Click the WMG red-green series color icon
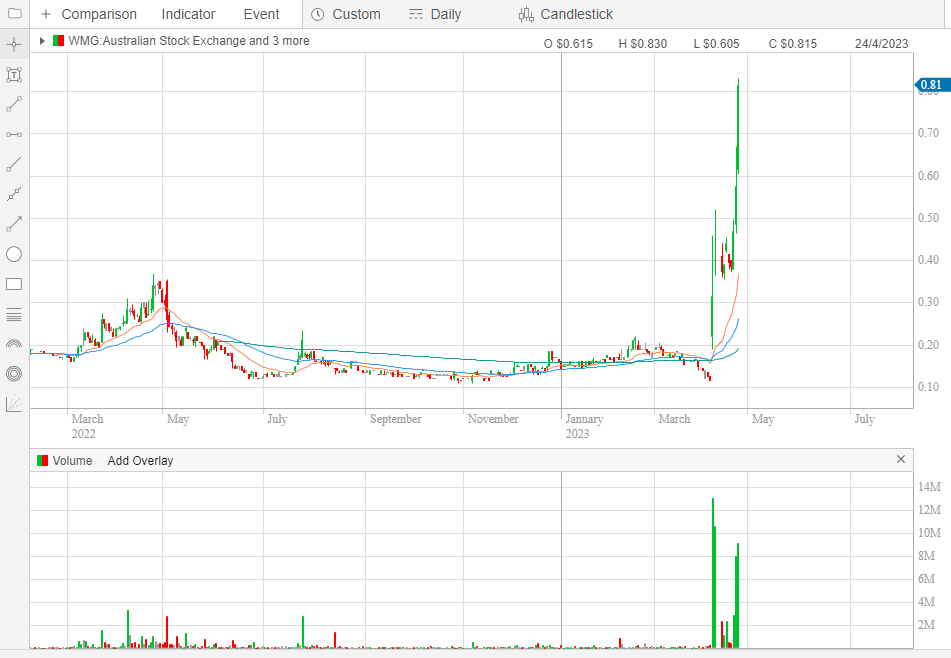Viewport: 951px width, 658px height. [x=58, y=41]
